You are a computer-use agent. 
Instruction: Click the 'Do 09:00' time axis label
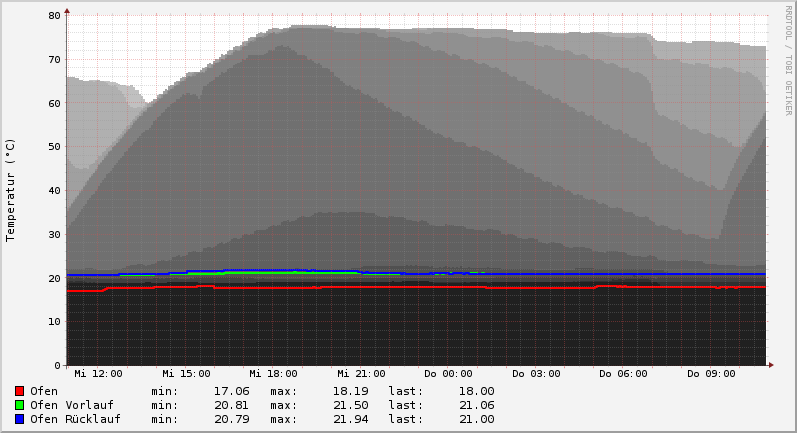click(x=711, y=374)
